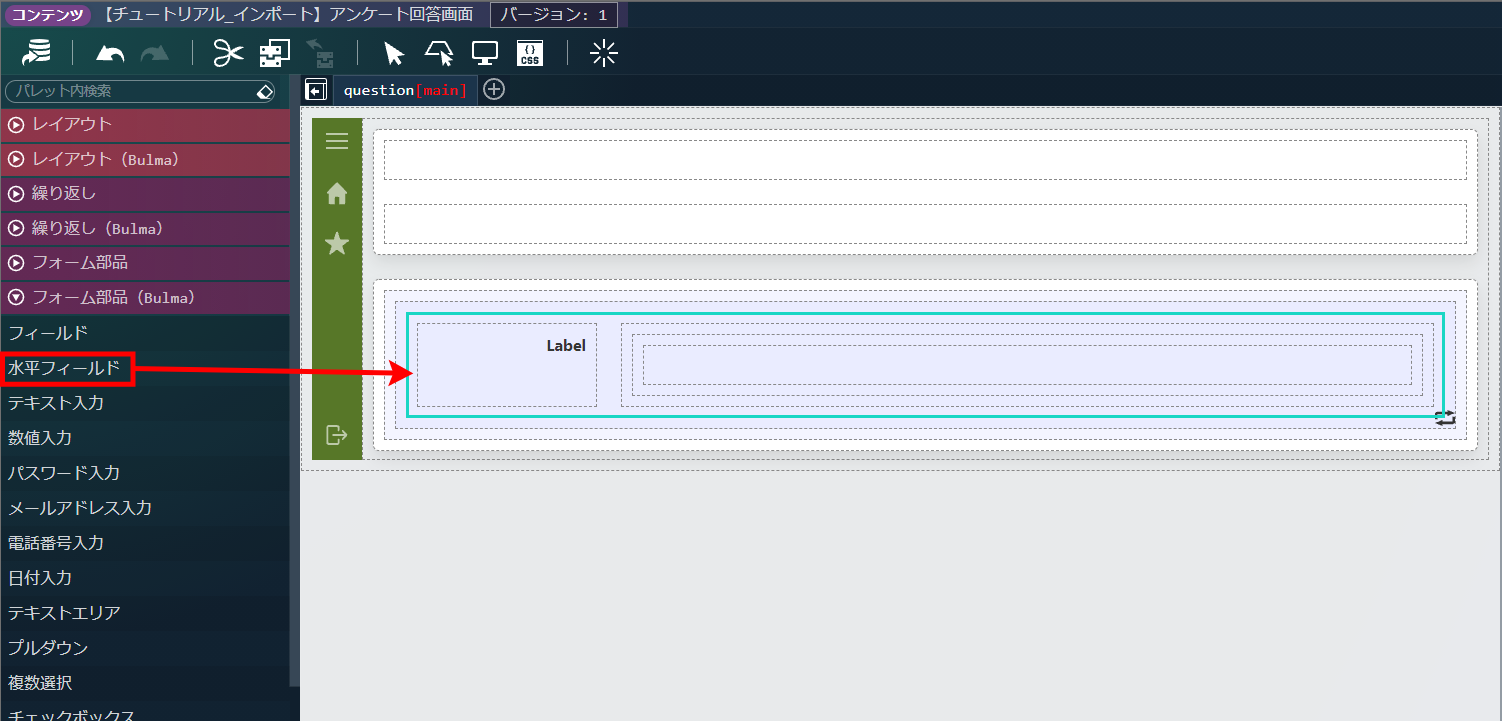Undo the last action with the undo arrow
The image size is (1502, 721).
coord(110,54)
